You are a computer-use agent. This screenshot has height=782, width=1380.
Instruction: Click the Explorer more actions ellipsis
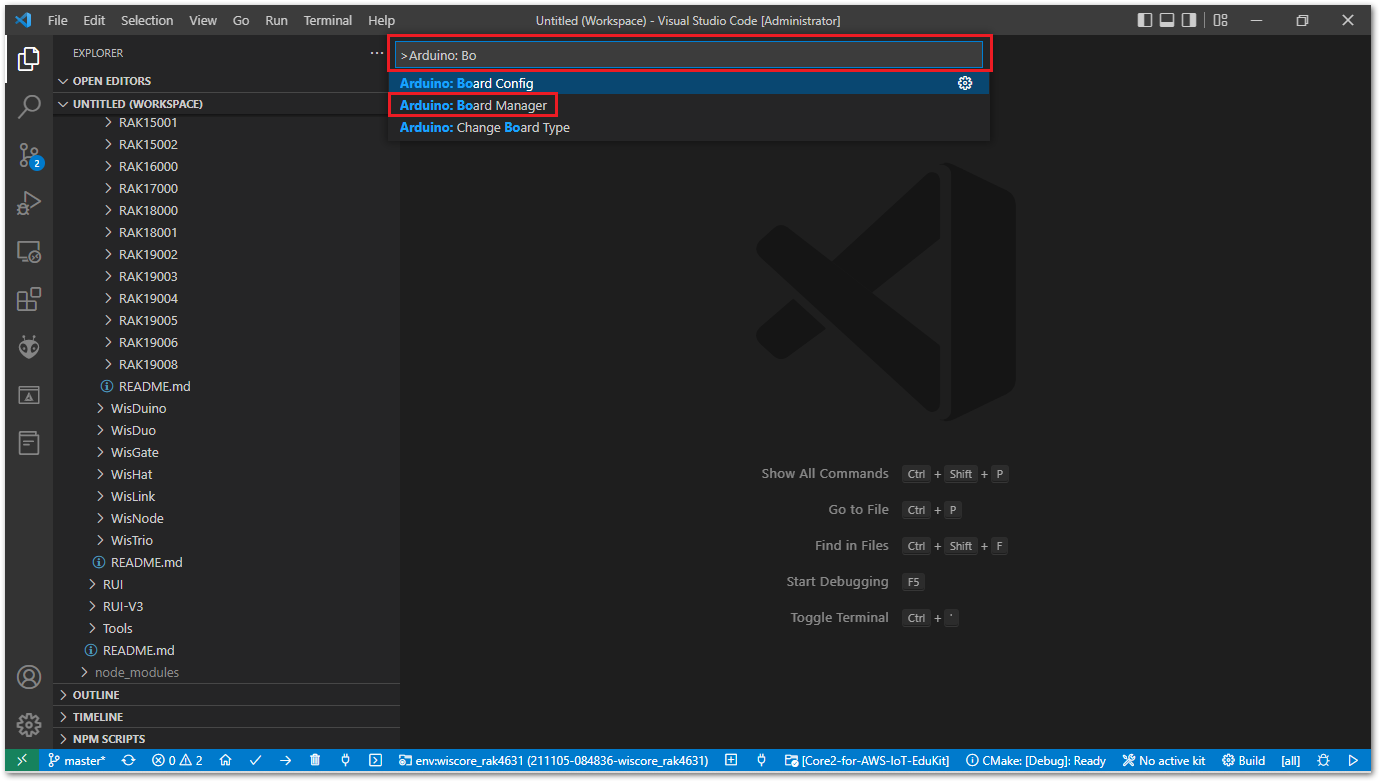376,53
